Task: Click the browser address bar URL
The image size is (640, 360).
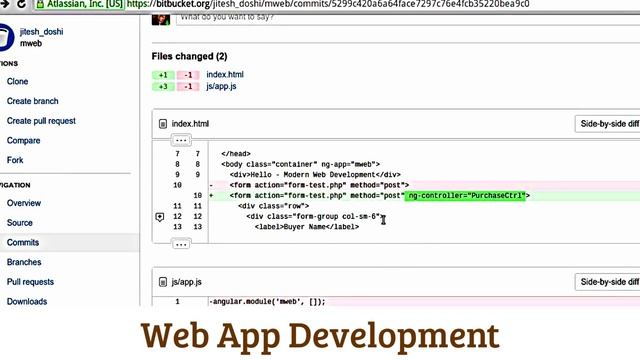Action: 328,4
